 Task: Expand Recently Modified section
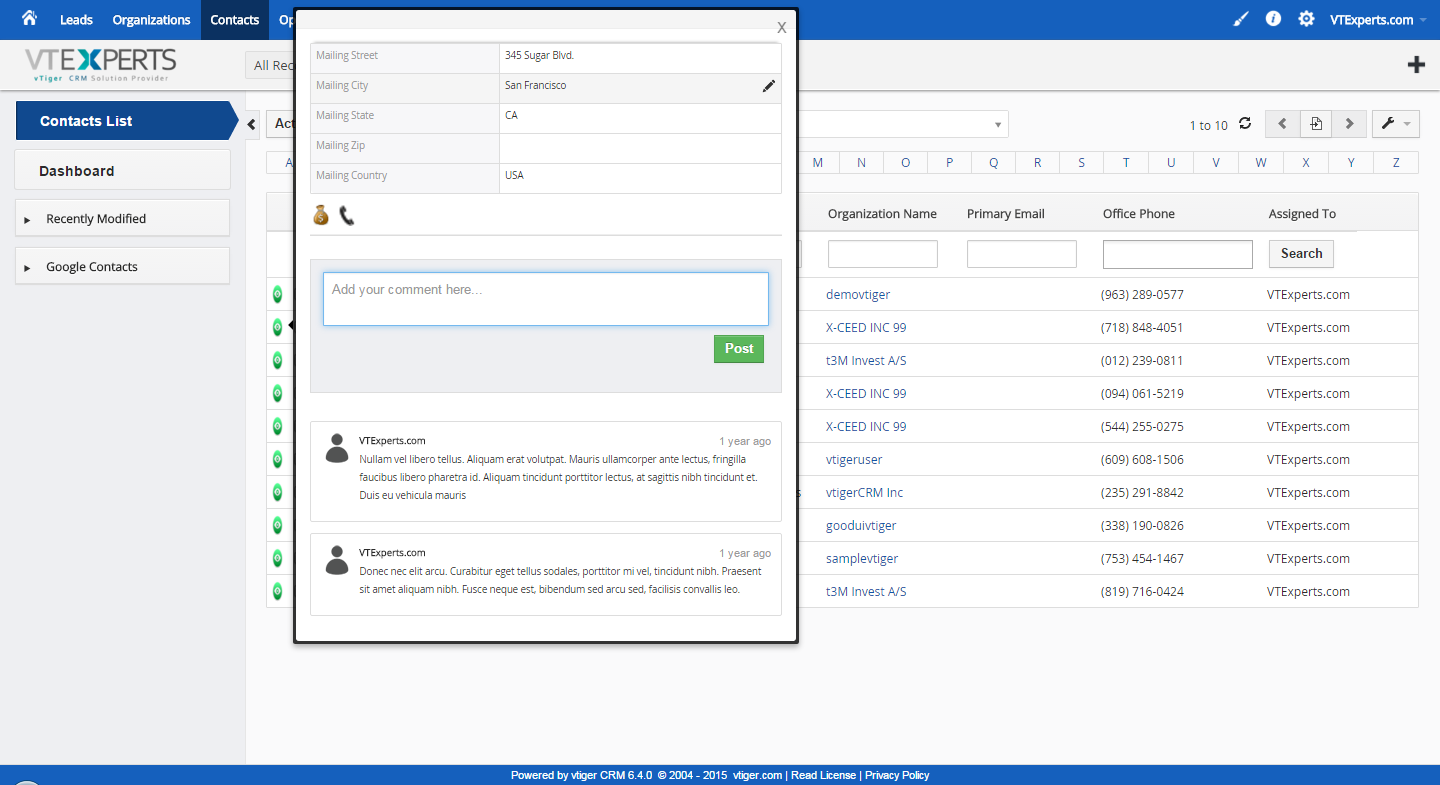pos(122,218)
